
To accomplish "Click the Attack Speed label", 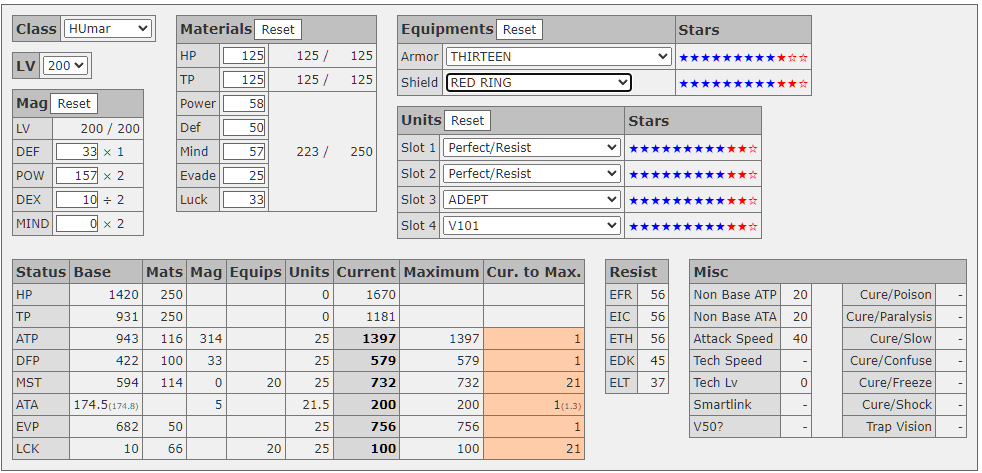I will (733, 339).
